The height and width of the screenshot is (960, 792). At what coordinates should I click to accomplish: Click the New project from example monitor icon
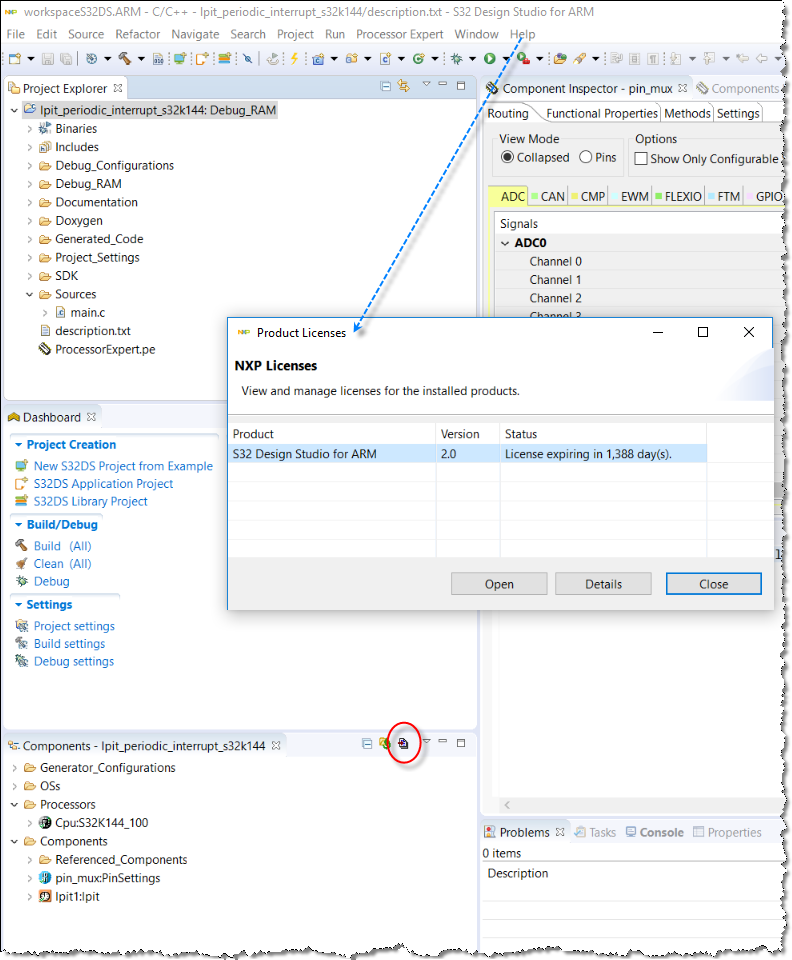pyautogui.click(x=180, y=59)
